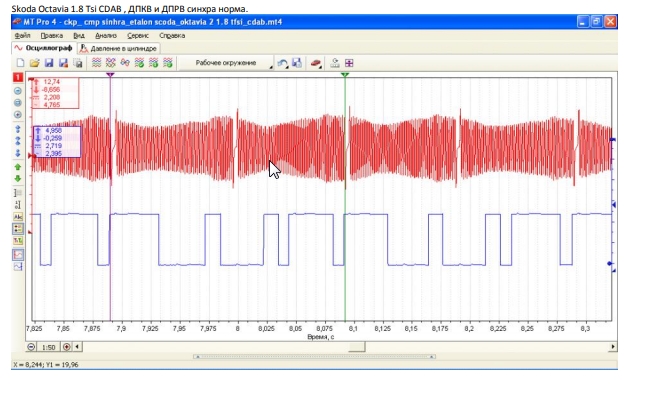Open the dropdown arrow beside the red car icon

[321, 67]
